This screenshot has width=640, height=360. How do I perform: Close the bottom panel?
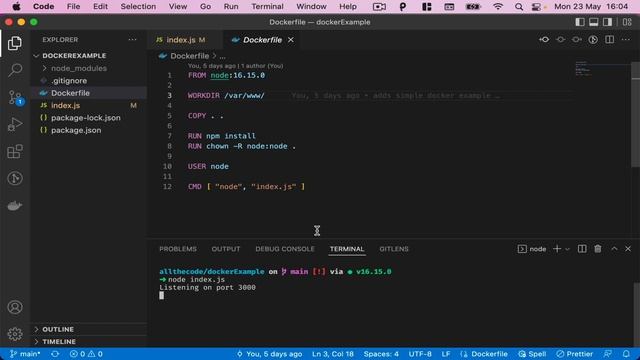pyautogui.click(x=628, y=249)
